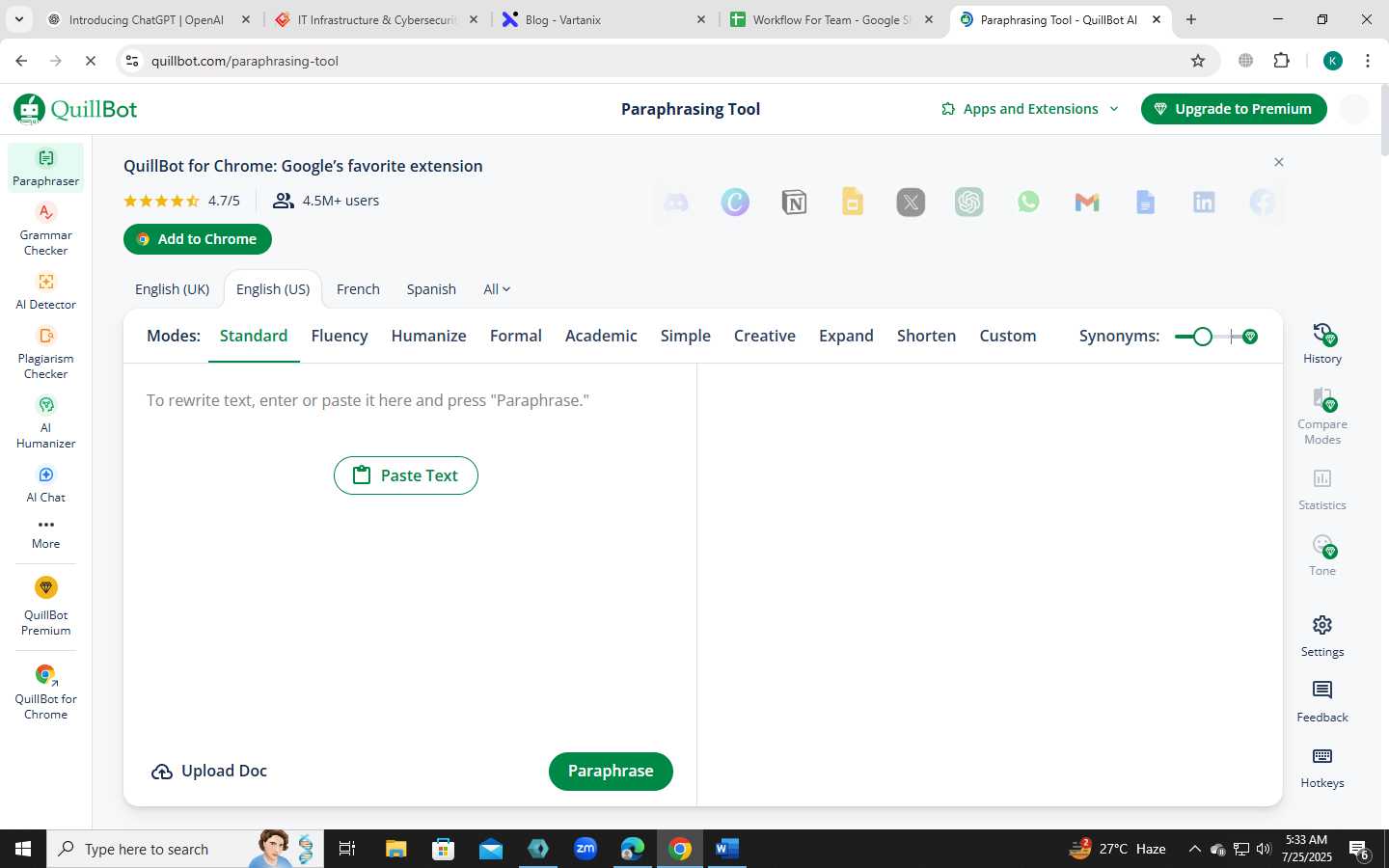Expand Apps and Extensions dropdown
Screen dimensions: 1389x868
pyautogui.click(x=1030, y=109)
